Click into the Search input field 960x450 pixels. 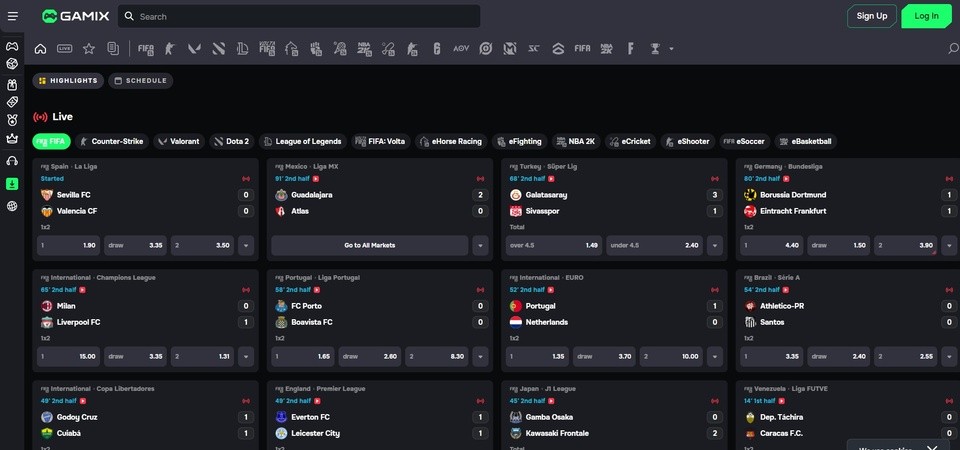tap(299, 17)
